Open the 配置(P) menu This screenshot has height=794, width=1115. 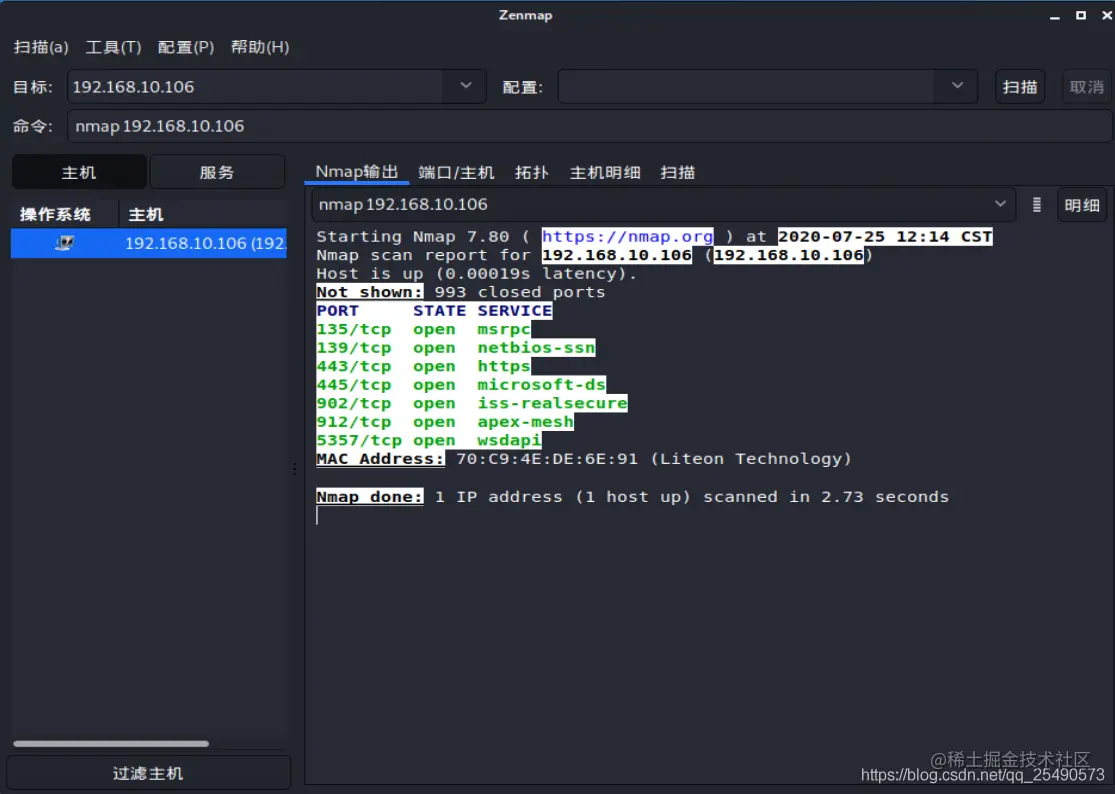(x=186, y=47)
